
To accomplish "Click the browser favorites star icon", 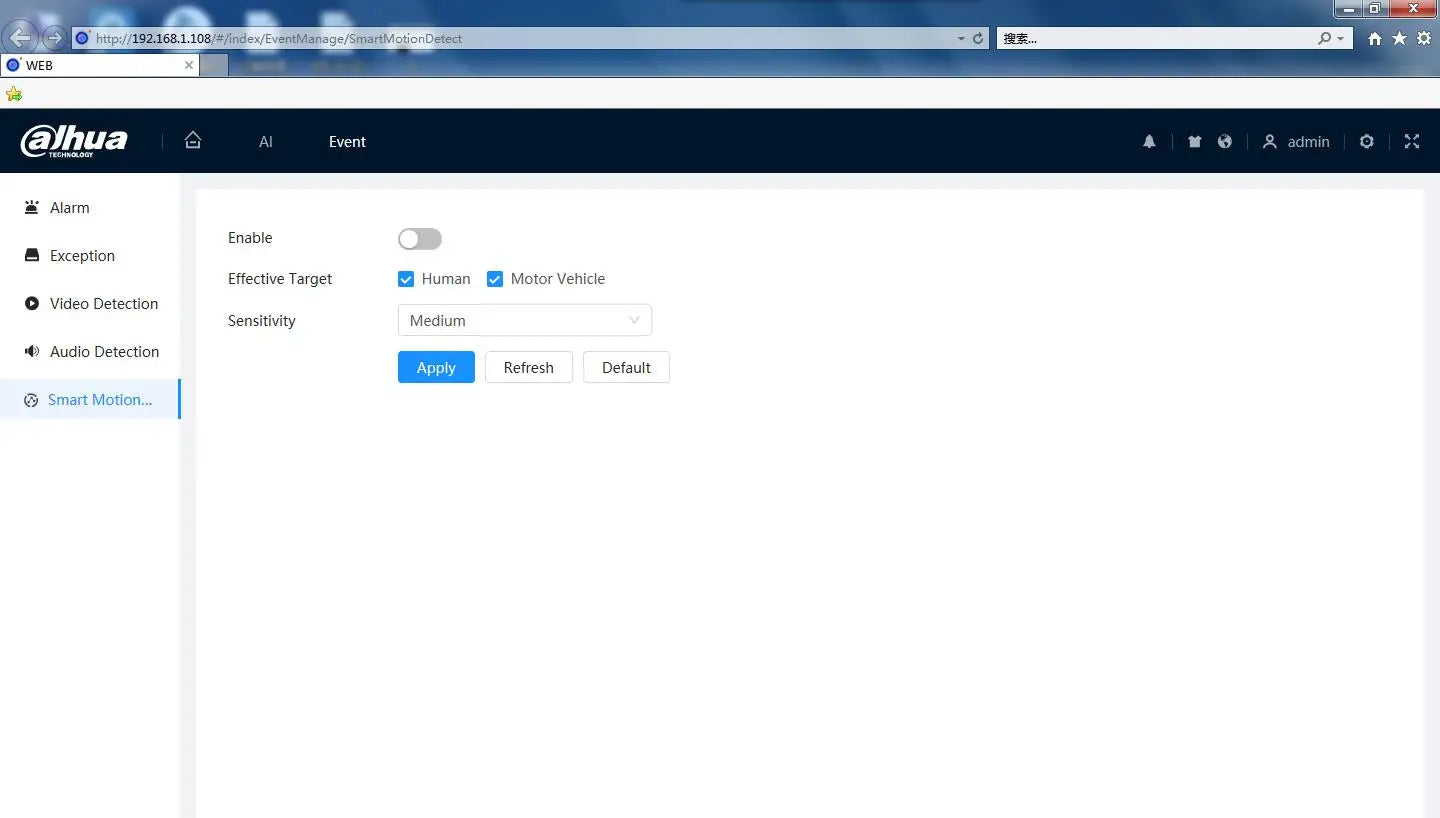I will click(1399, 38).
